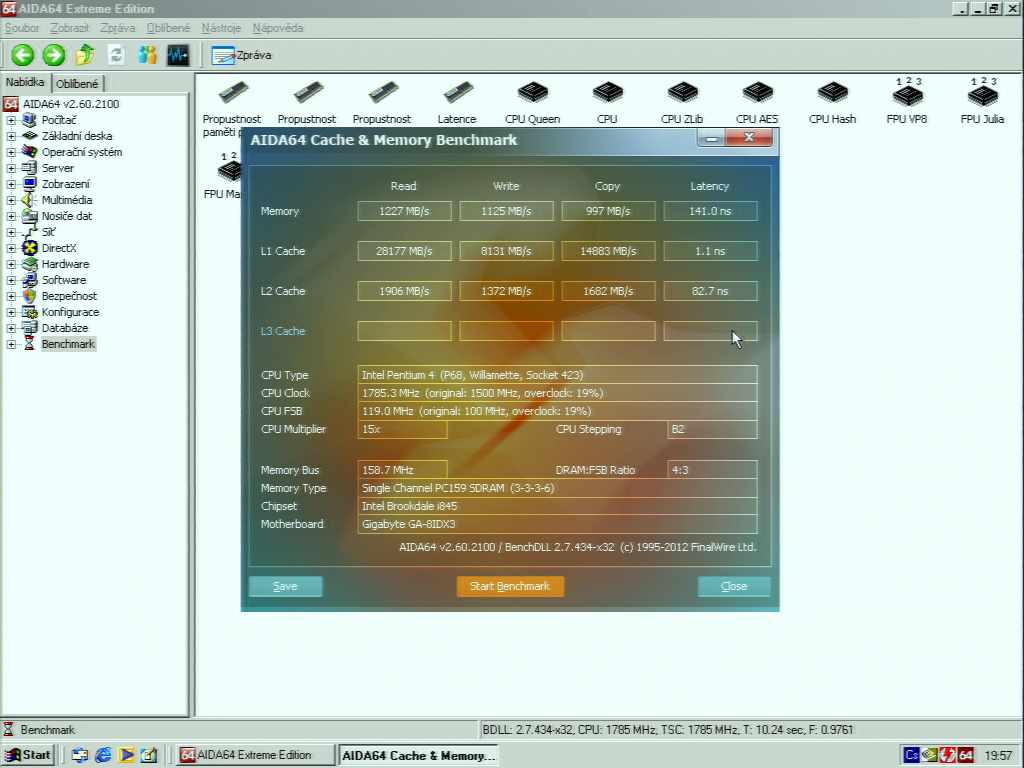Open the second Propustnost memory benchmark icon
The height and width of the screenshot is (768, 1024).
[307, 102]
